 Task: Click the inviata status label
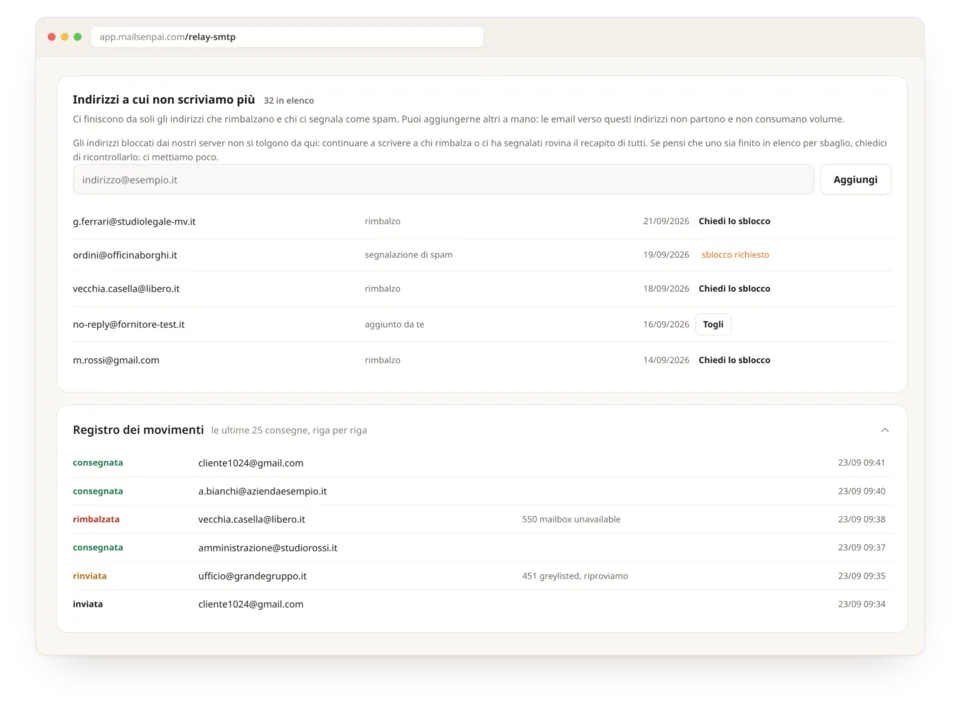(88, 604)
